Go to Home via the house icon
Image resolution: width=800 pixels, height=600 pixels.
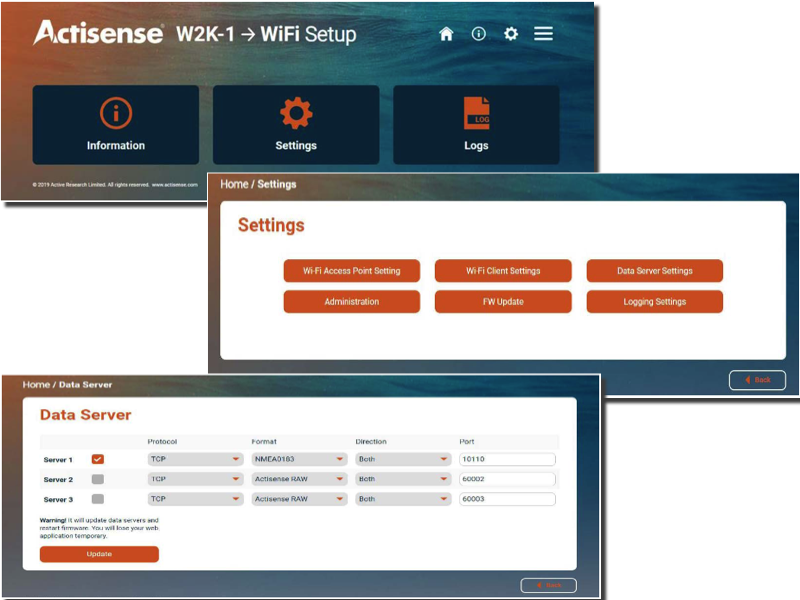446,34
